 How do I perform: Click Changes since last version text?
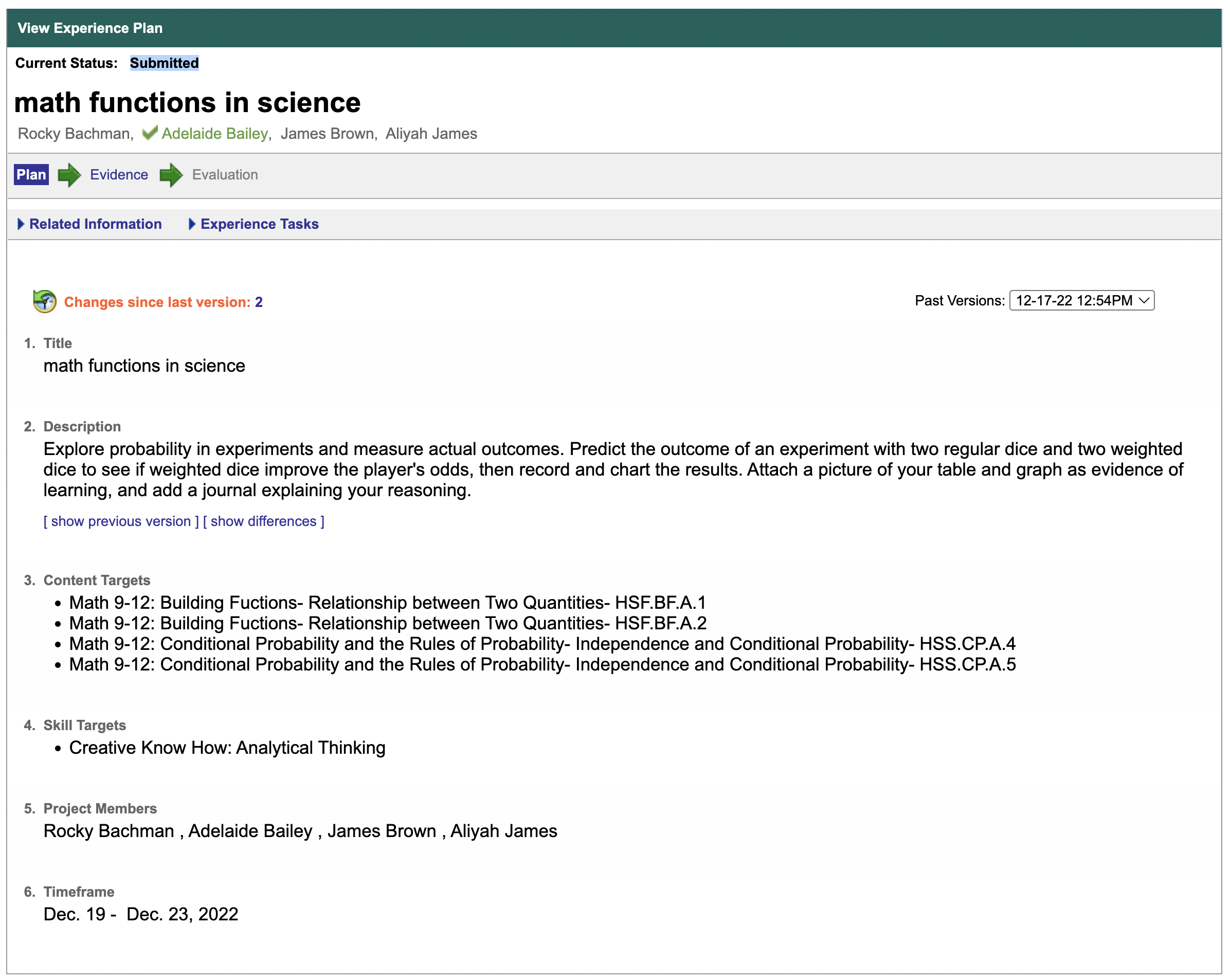click(157, 302)
